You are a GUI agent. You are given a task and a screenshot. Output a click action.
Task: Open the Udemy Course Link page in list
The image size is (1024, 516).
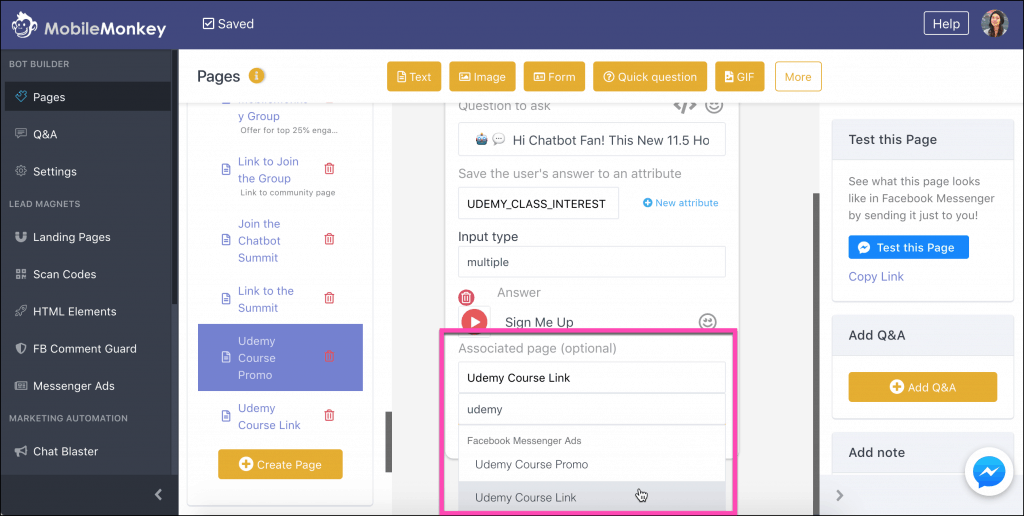point(269,417)
